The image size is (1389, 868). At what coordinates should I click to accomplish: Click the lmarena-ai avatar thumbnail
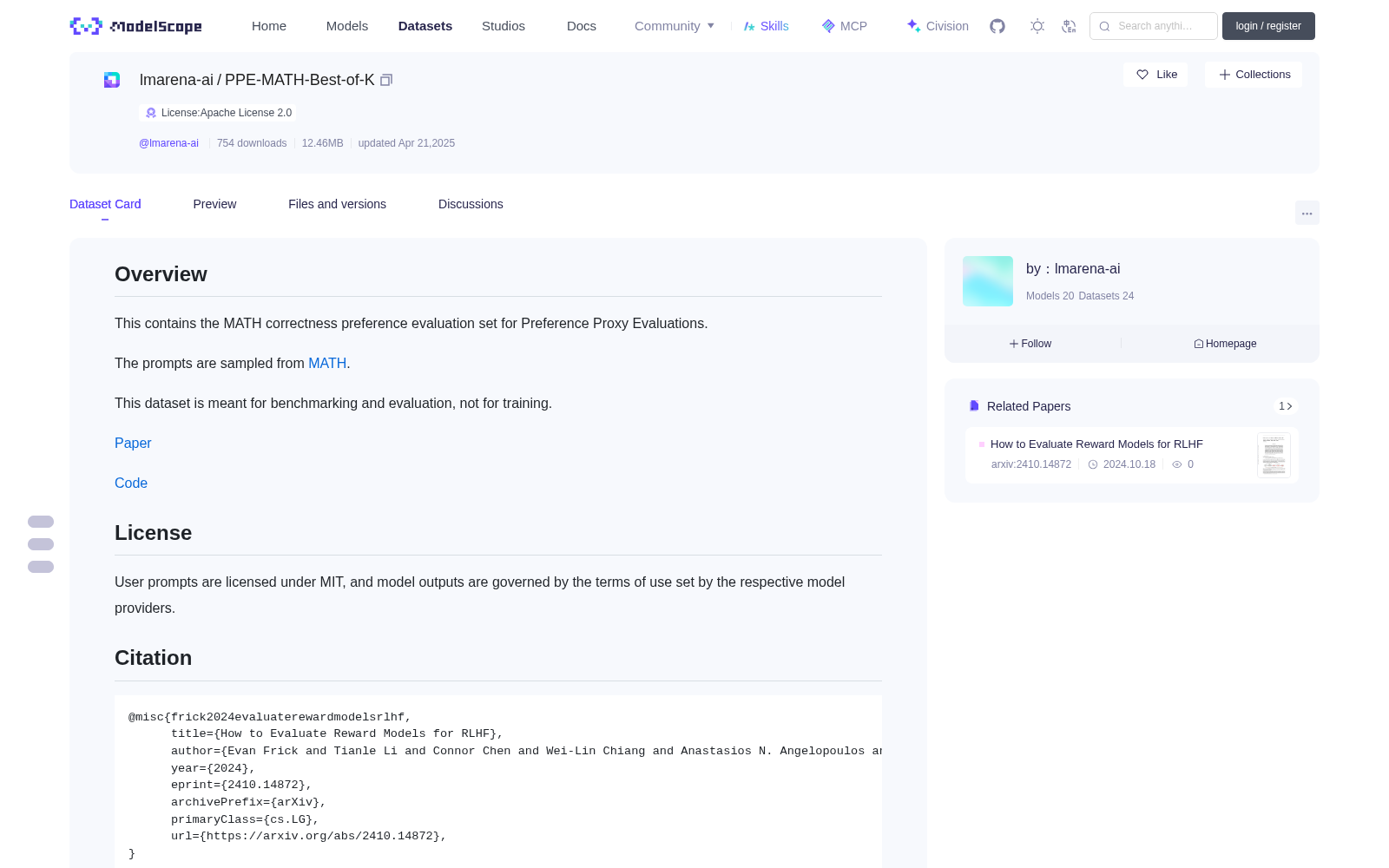click(x=988, y=281)
